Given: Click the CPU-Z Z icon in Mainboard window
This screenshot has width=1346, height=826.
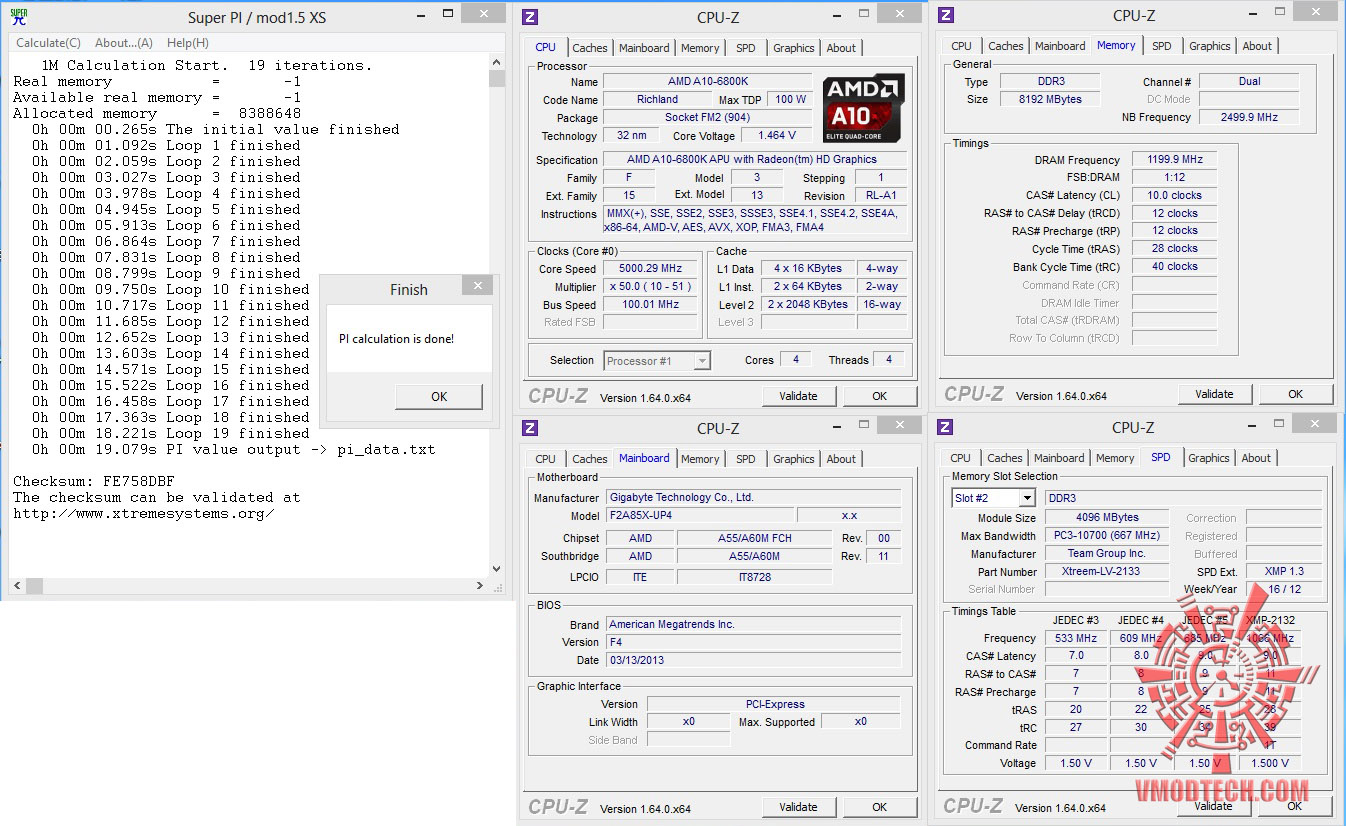Looking at the screenshot, I should click(x=530, y=429).
